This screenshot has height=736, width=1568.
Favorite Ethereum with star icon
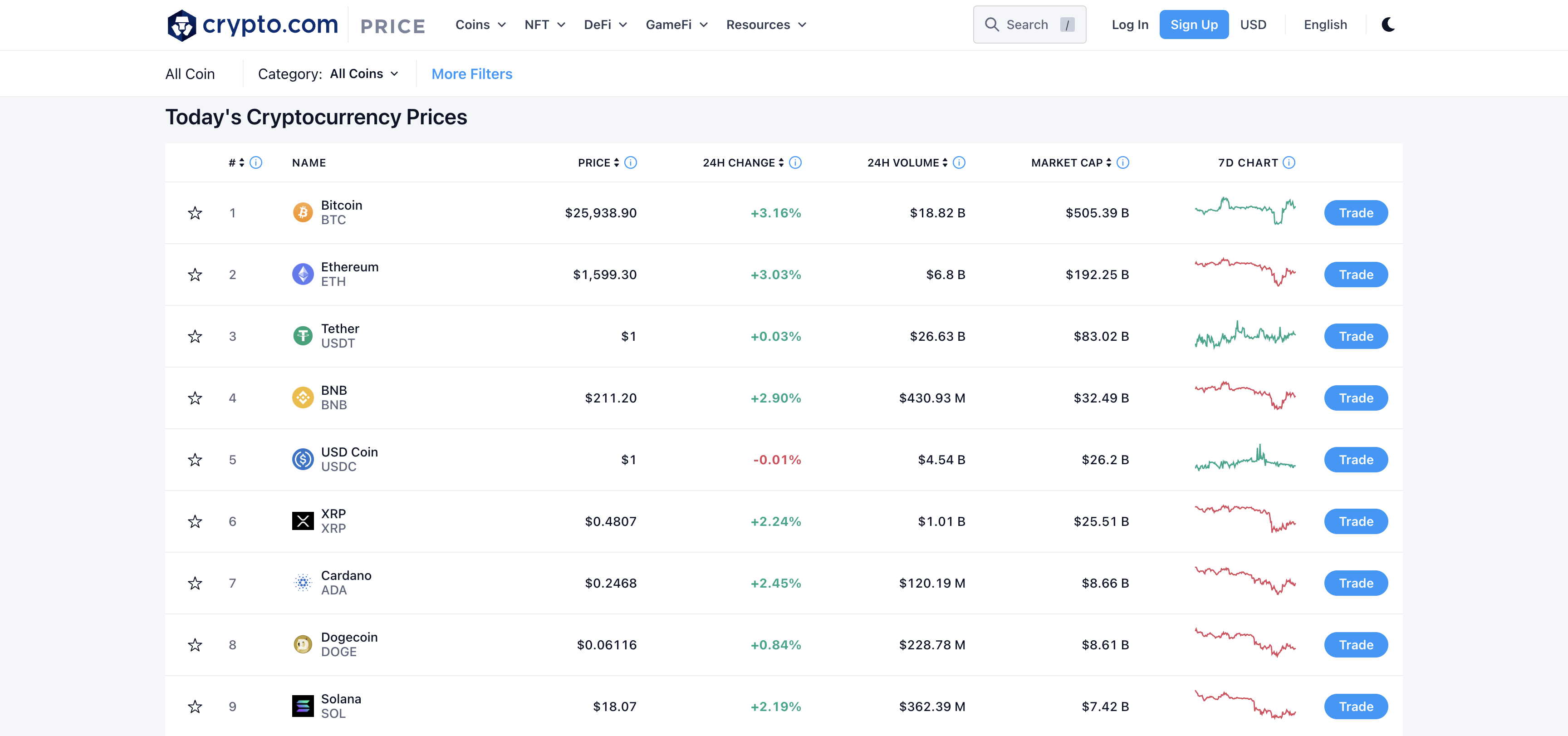(x=195, y=275)
